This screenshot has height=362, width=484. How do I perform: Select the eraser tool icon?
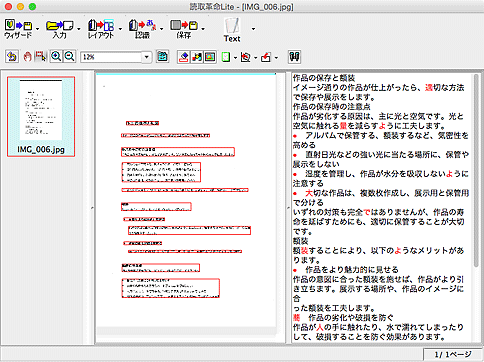183,57
